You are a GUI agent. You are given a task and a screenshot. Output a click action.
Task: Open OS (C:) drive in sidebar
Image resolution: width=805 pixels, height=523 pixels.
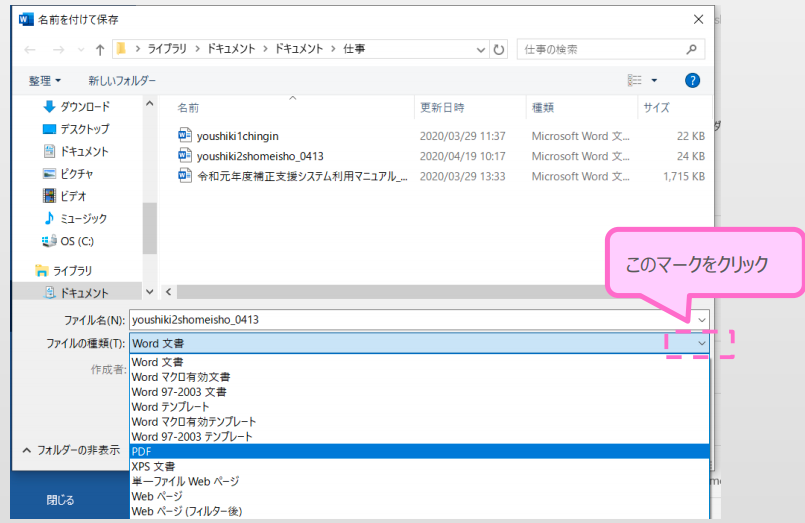pyautogui.click(x=68, y=241)
